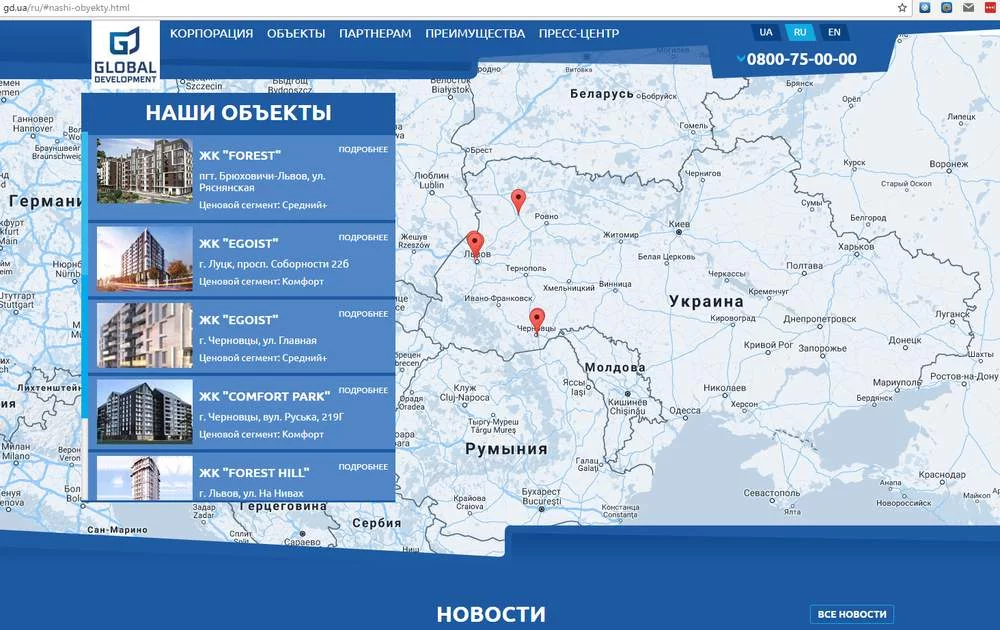Click the browser address bar URL

coord(66,8)
